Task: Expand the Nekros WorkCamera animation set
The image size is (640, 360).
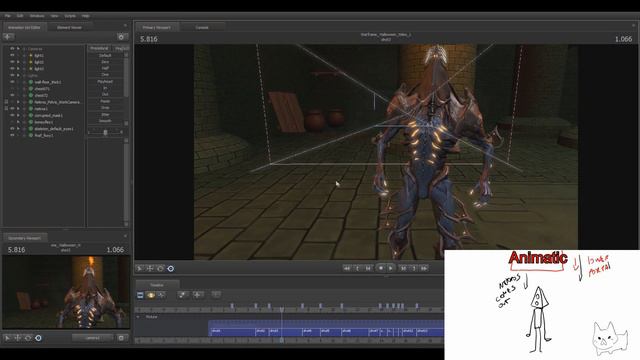Action: [18, 102]
